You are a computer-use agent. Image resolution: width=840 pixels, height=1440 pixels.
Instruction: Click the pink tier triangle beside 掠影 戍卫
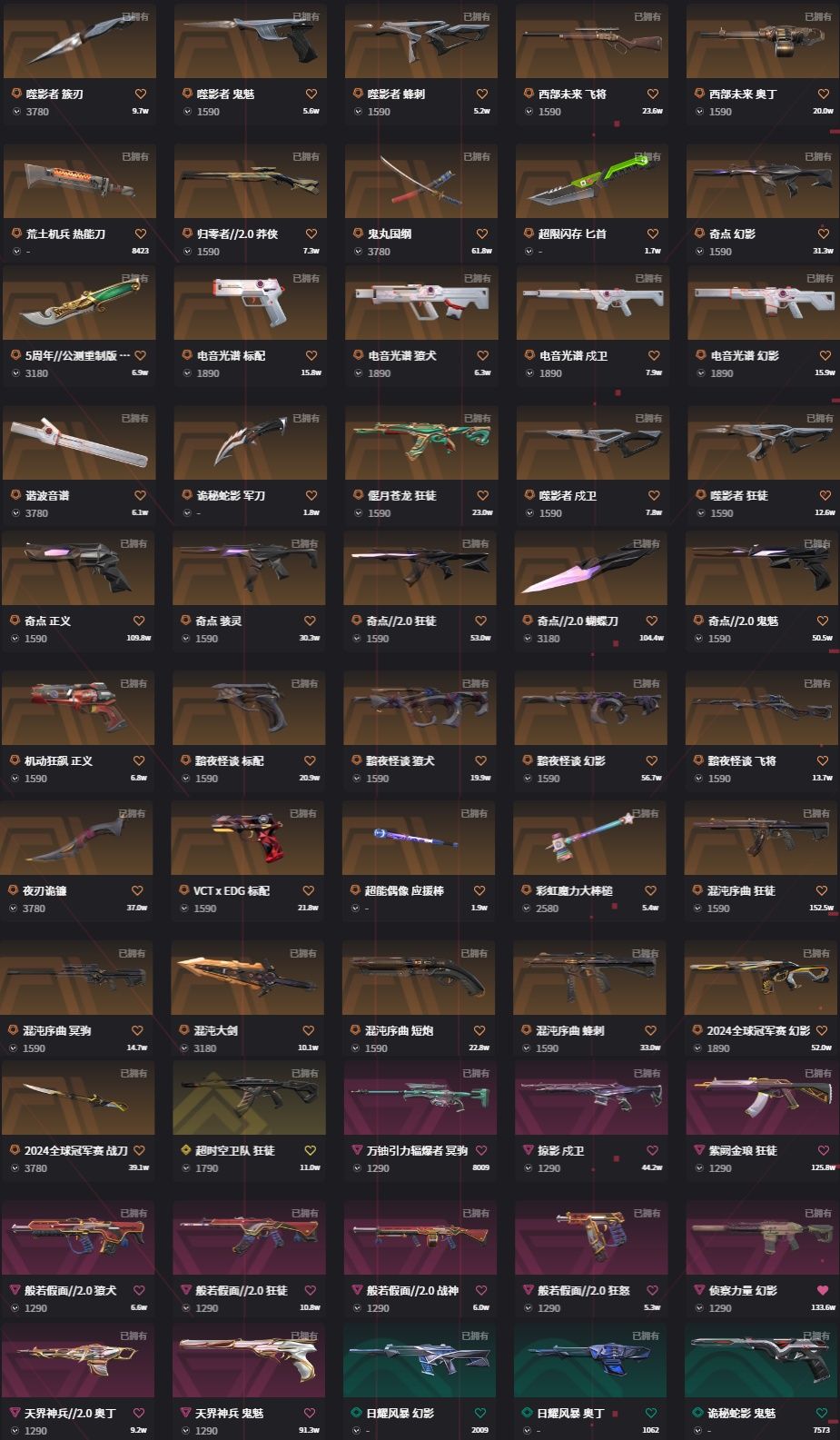tap(529, 1150)
